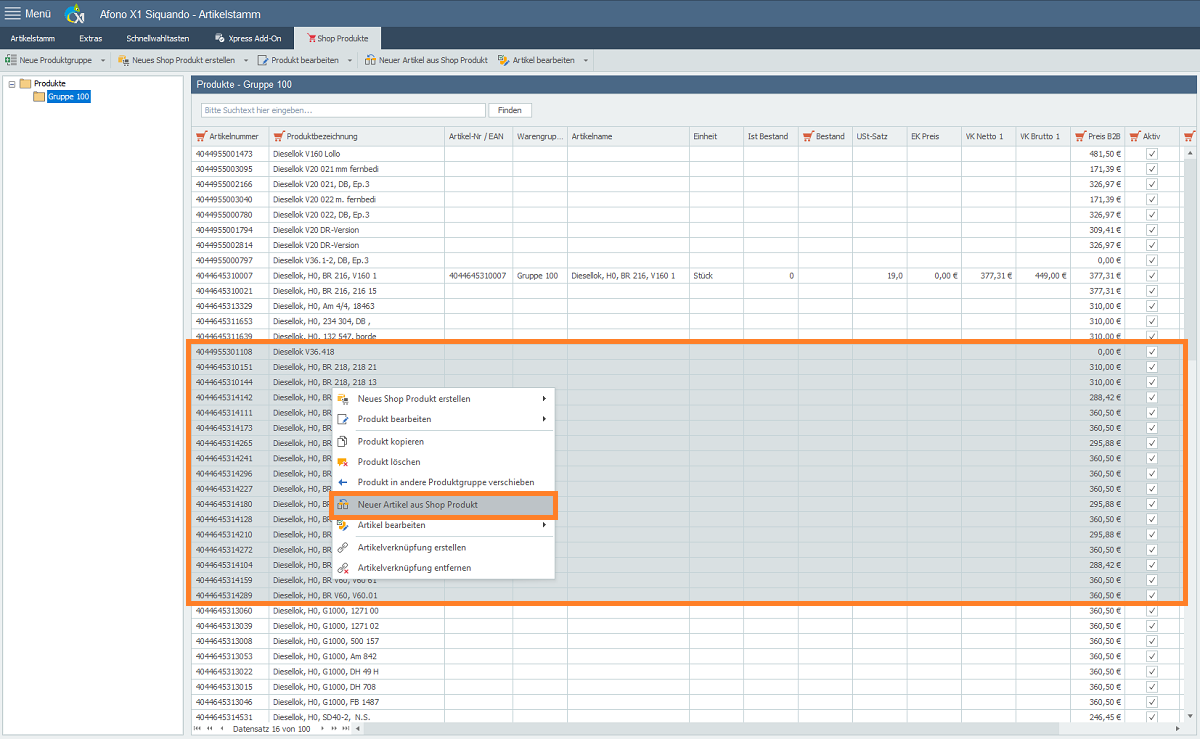Collapse the Produkte tree node
Screen dimensions: 1200x739
[11, 83]
